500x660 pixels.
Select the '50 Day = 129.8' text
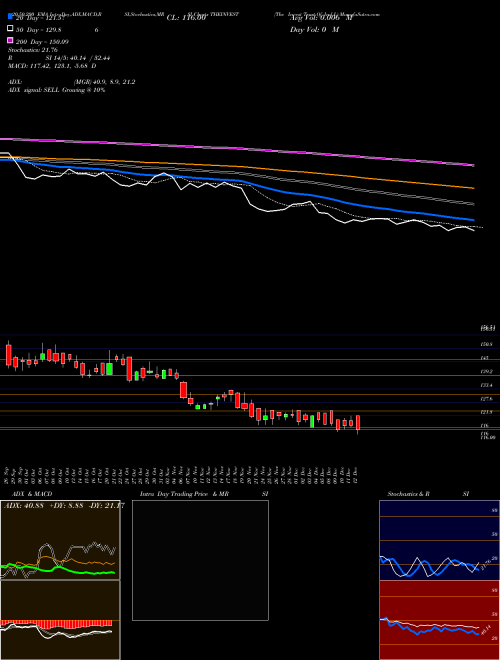37,29
